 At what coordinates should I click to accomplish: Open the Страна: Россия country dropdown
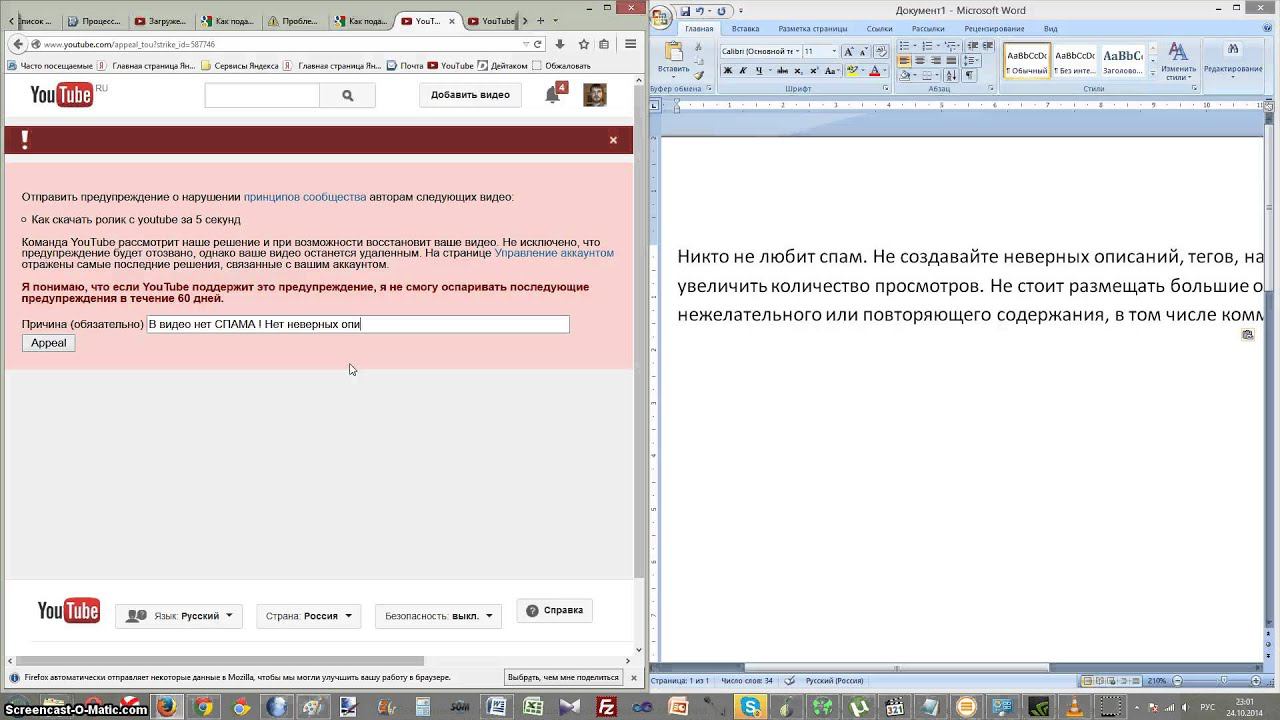pyautogui.click(x=309, y=616)
